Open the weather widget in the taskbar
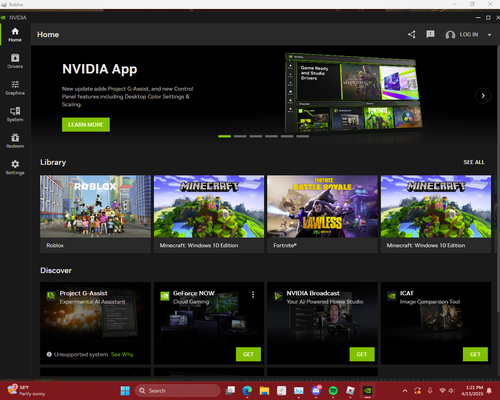 pyautogui.click(x=26, y=391)
